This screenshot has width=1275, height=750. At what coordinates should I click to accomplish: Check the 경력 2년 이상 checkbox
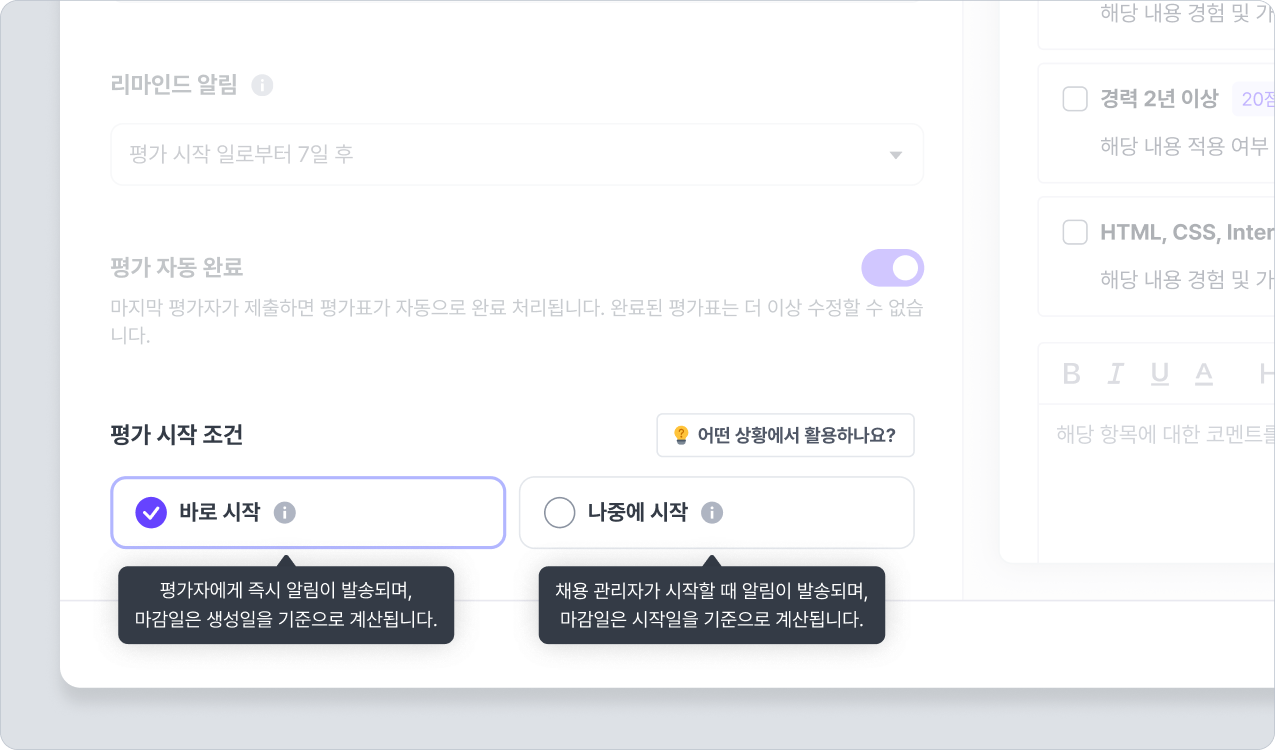[1075, 99]
